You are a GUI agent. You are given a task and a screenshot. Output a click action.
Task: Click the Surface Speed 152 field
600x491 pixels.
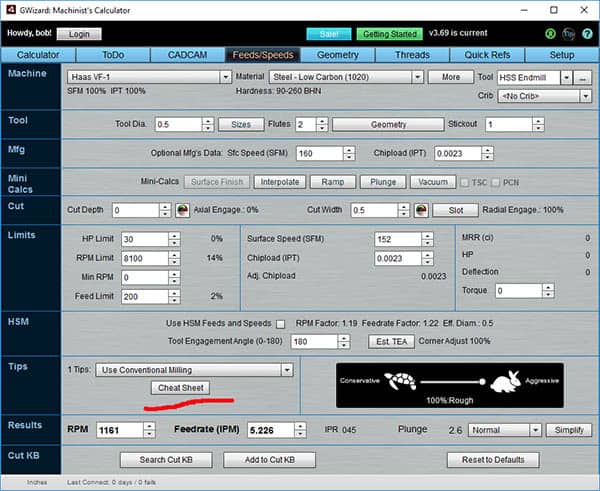398,240
